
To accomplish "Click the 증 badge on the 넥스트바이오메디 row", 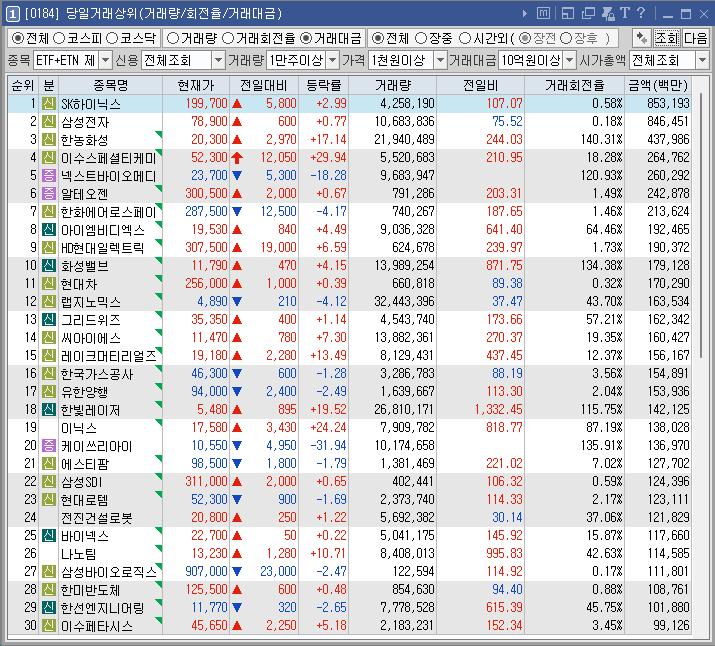I will point(49,176).
